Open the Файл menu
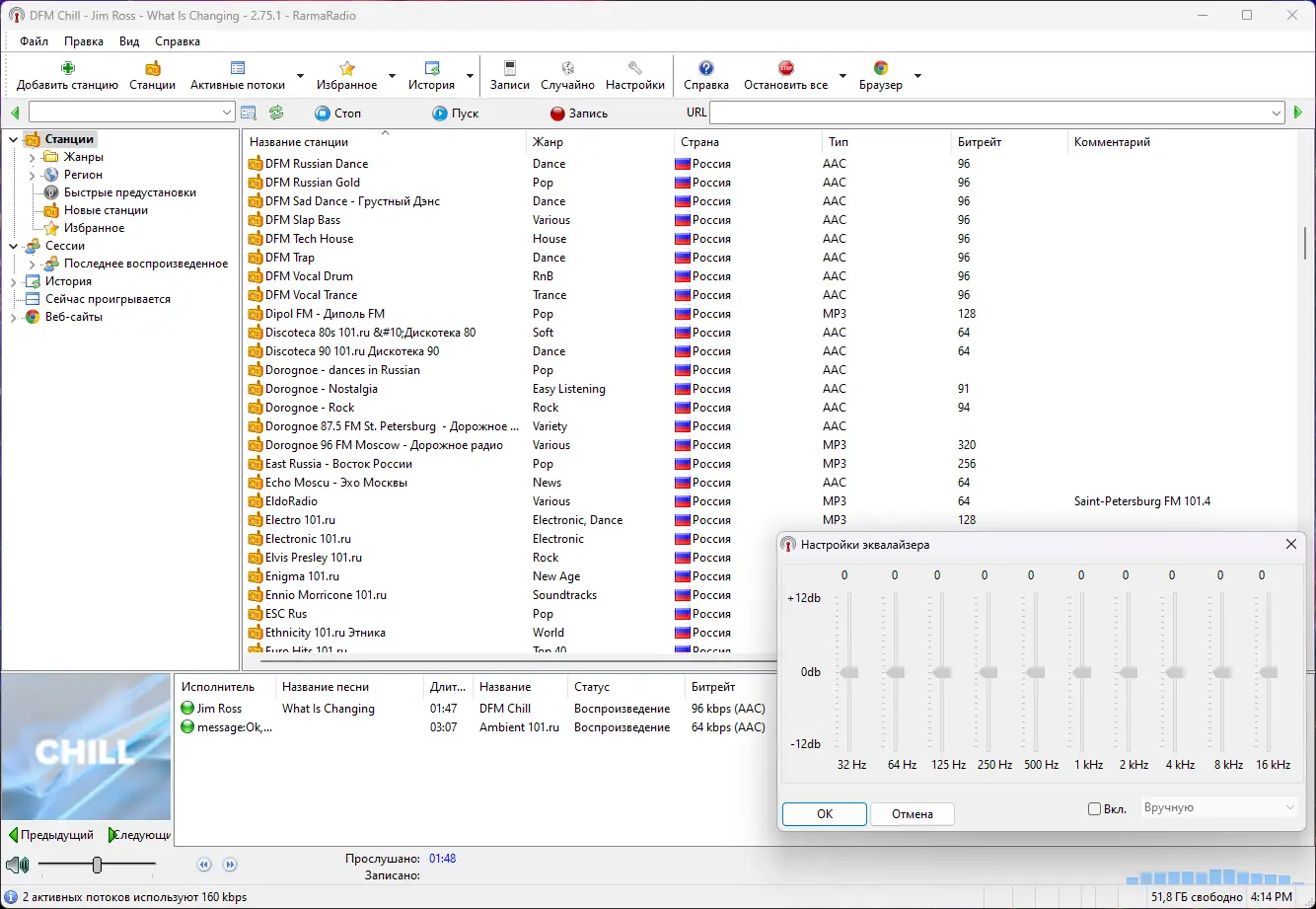This screenshot has height=909, width=1316. pyautogui.click(x=34, y=41)
